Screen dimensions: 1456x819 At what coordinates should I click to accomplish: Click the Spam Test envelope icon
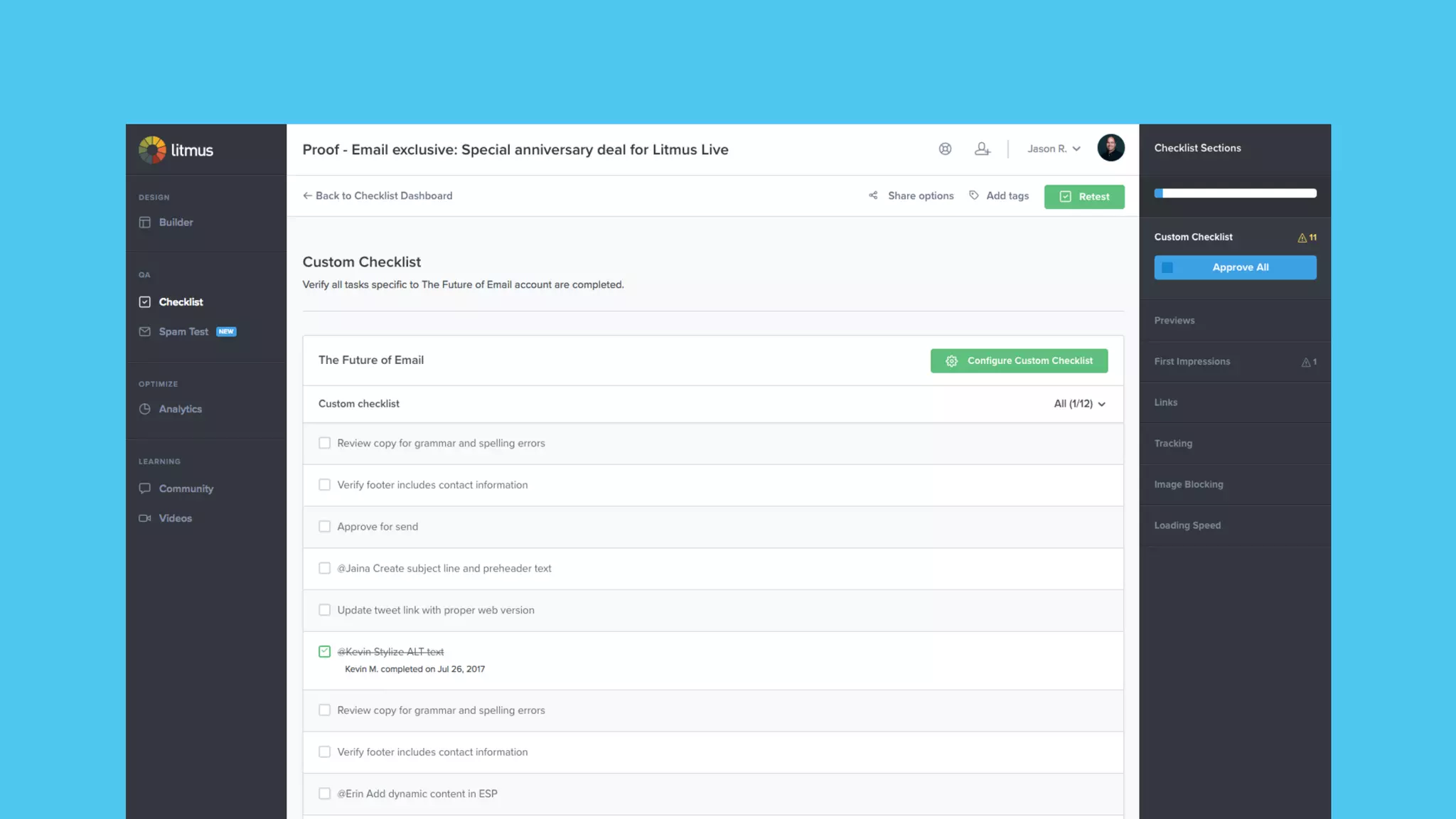(x=145, y=331)
